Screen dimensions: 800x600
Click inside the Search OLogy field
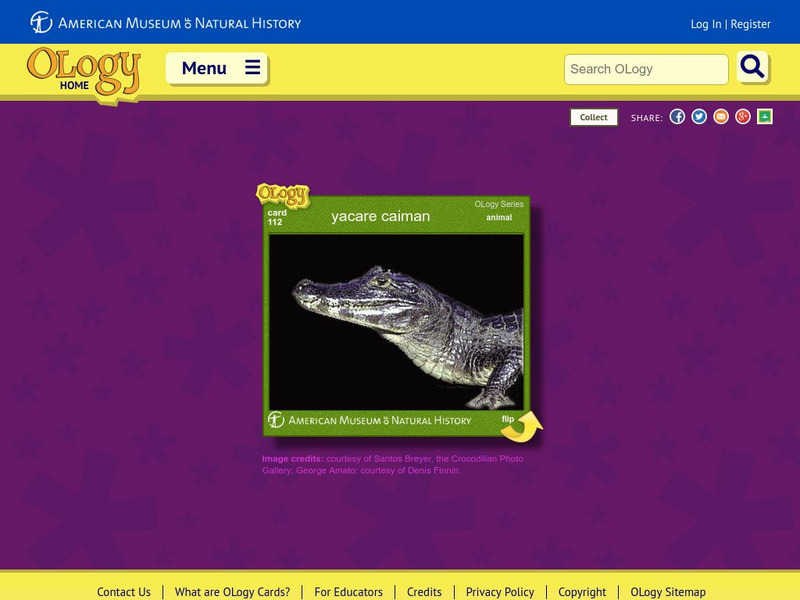click(x=645, y=70)
